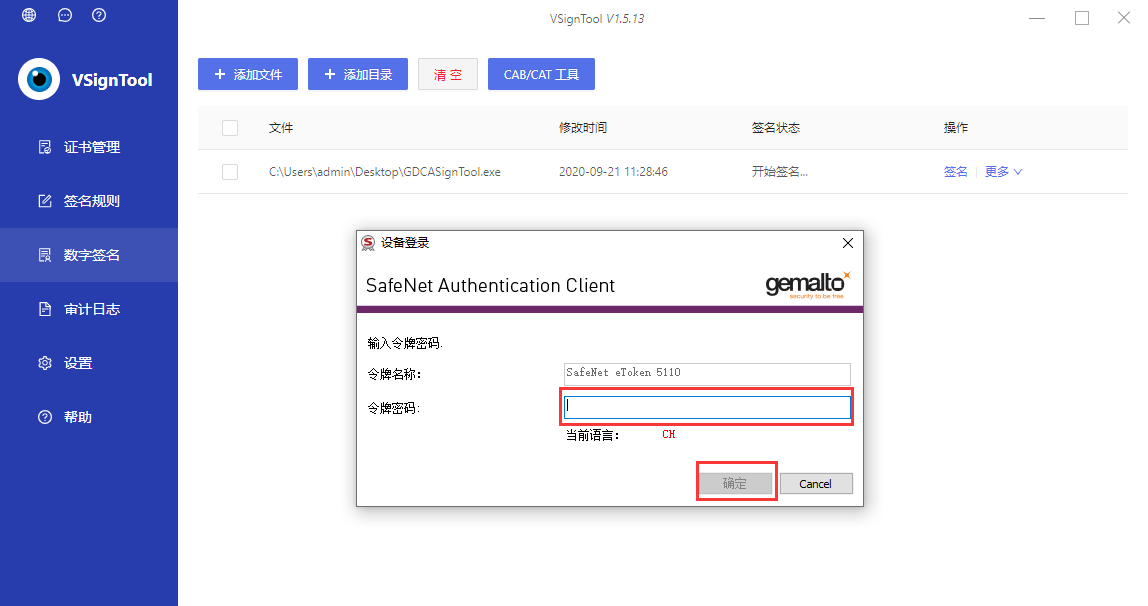Click the 签名规则 edit icon
Viewport: 1148px width, 606px height.
pos(45,201)
